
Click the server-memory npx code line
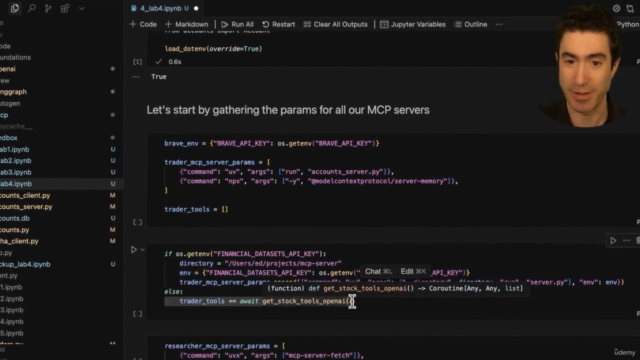(x=318, y=181)
